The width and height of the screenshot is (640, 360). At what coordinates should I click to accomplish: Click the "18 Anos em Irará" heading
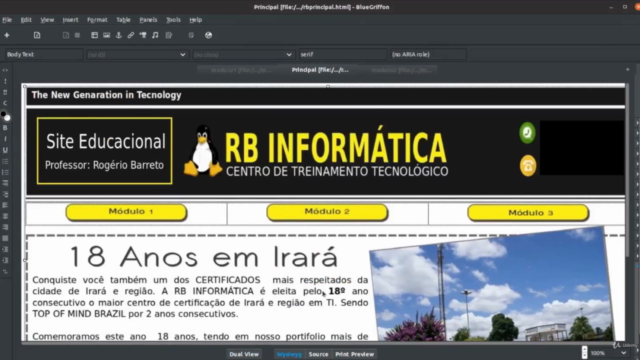[x=203, y=257]
